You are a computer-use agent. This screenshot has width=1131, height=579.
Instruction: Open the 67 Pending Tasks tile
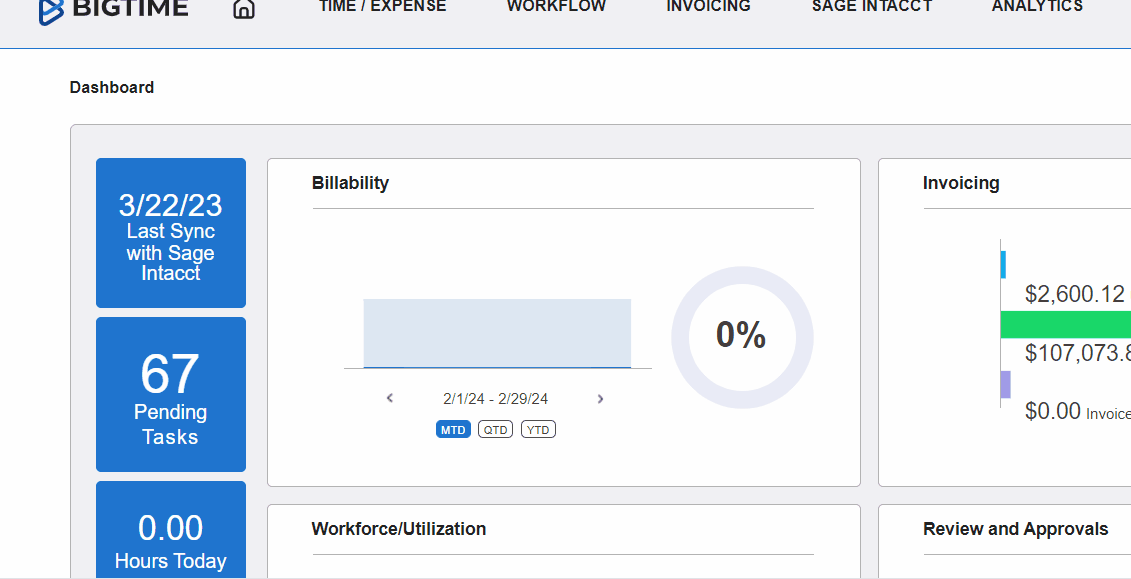point(170,394)
